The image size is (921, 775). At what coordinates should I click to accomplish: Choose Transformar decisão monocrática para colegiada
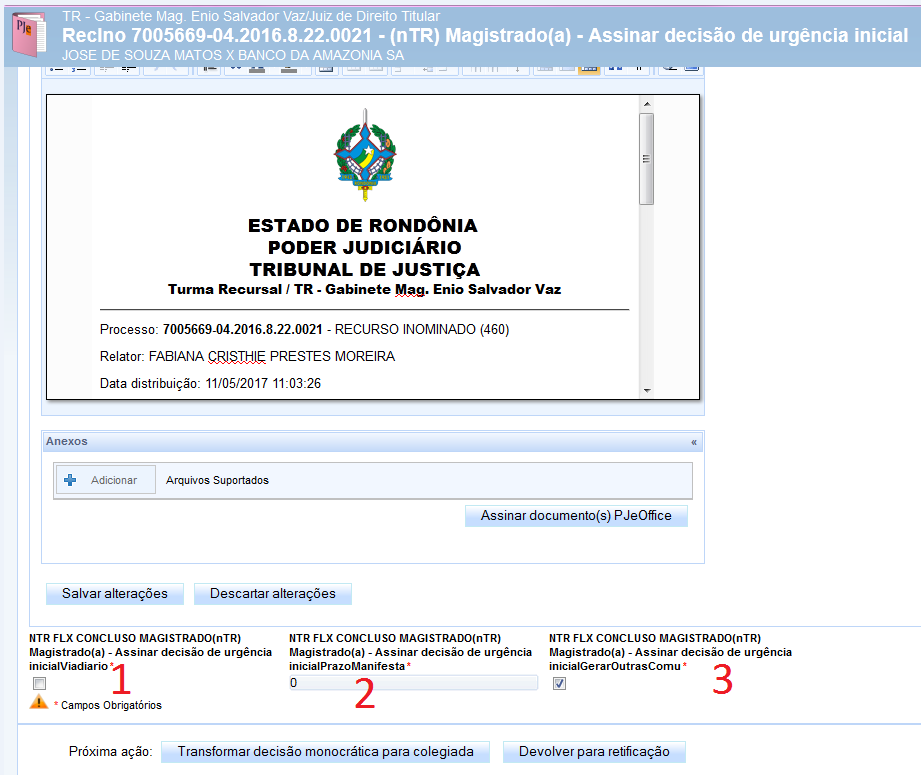pos(325,752)
